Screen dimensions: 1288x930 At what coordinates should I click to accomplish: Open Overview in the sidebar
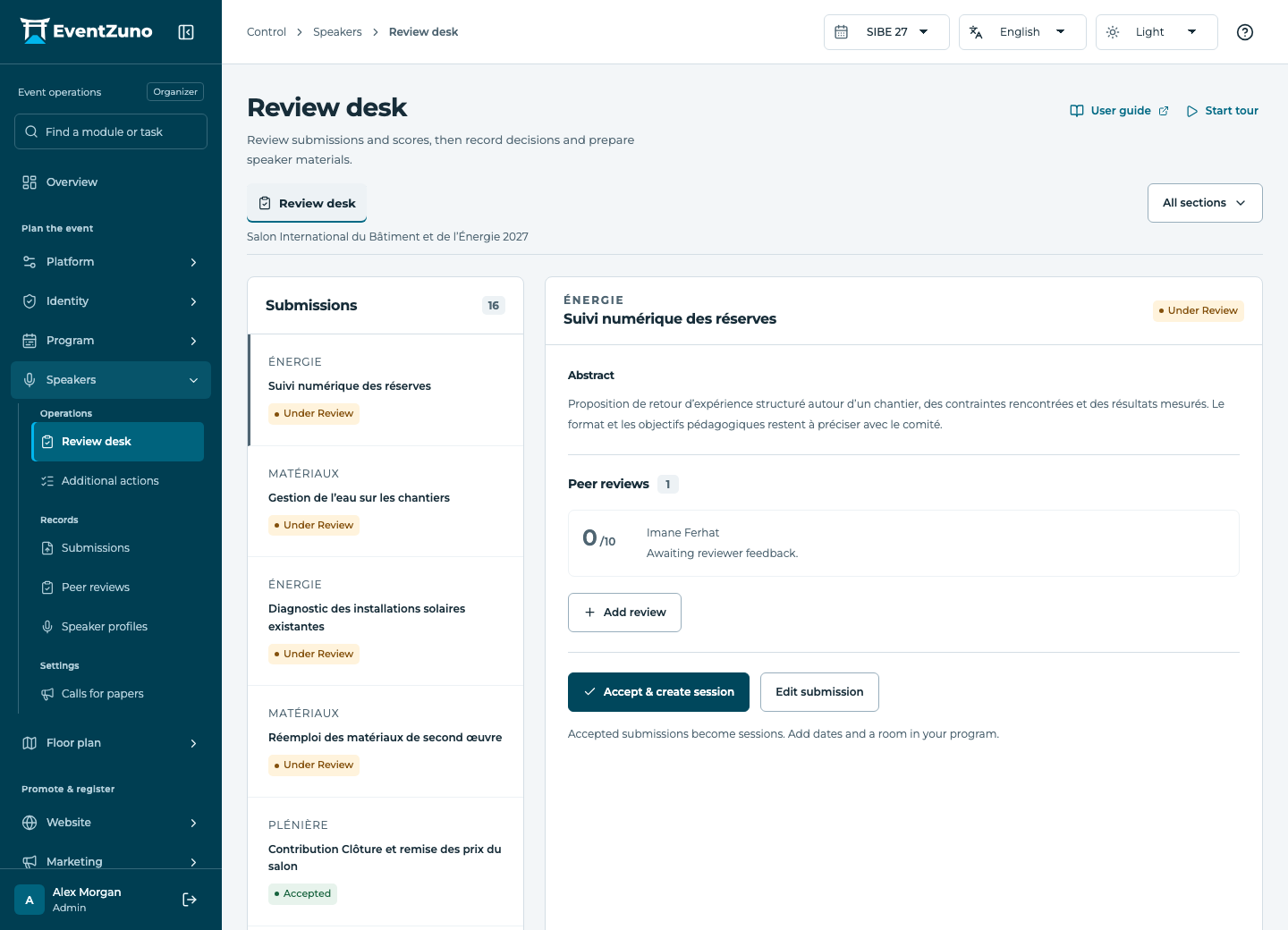coord(111,182)
